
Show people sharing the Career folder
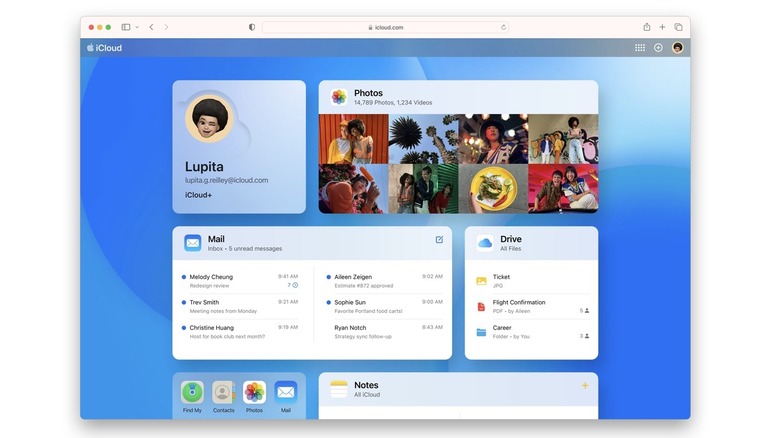[x=585, y=336]
